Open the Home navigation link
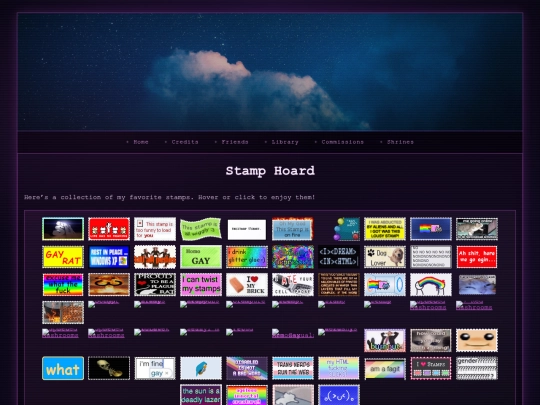 (x=141, y=142)
